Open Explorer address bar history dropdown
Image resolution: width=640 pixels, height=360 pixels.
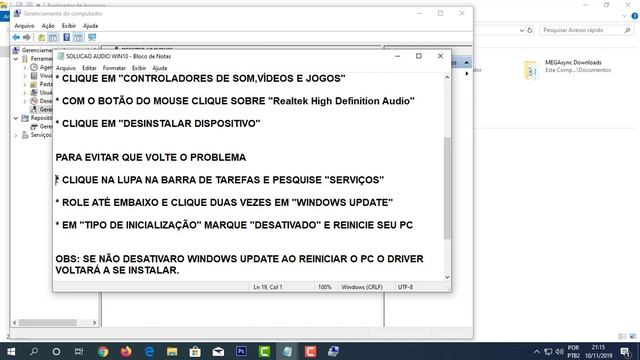(522, 30)
